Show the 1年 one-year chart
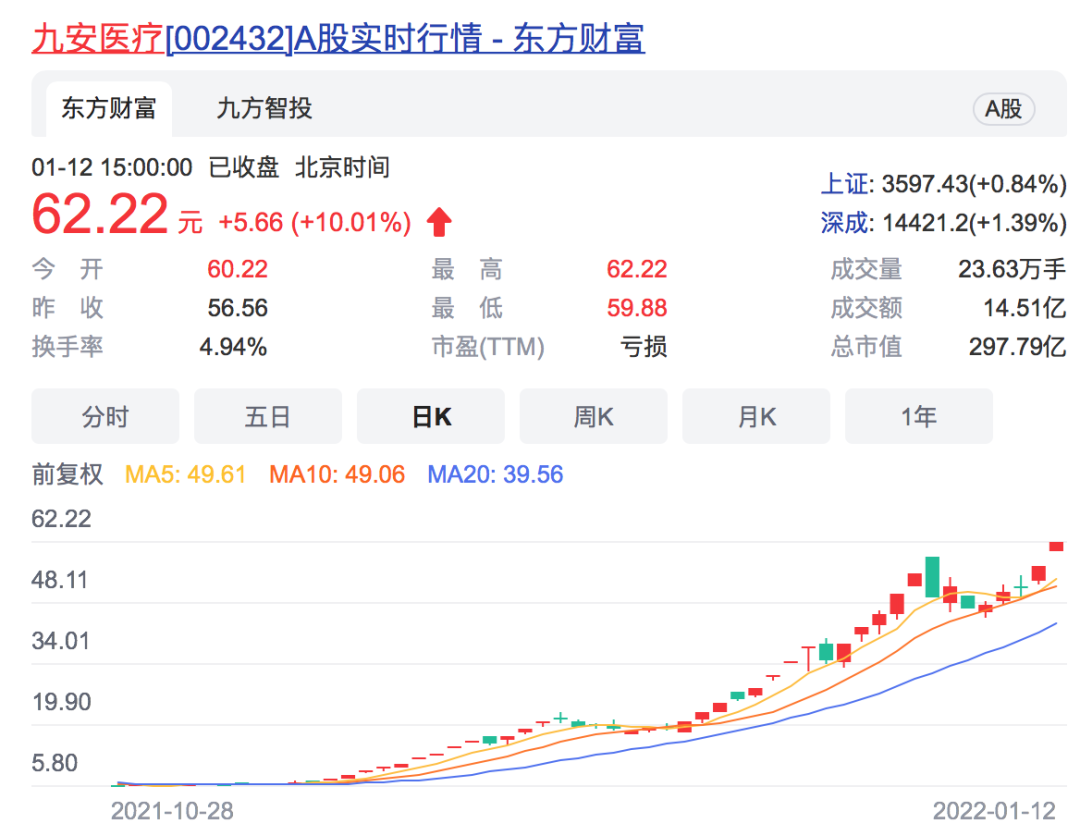The width and height of the screenshot is (1080, 836). (x=918, y=417)
